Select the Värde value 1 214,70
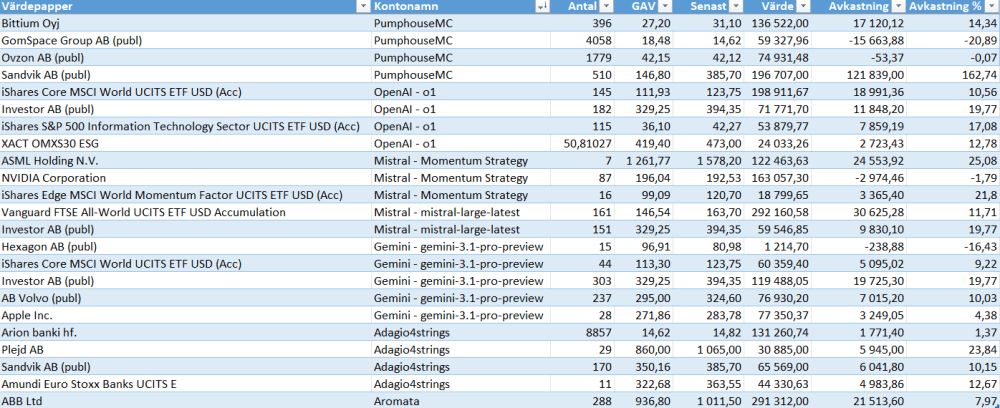Viewport: 1000px width, 408px height. click(778, 247)
